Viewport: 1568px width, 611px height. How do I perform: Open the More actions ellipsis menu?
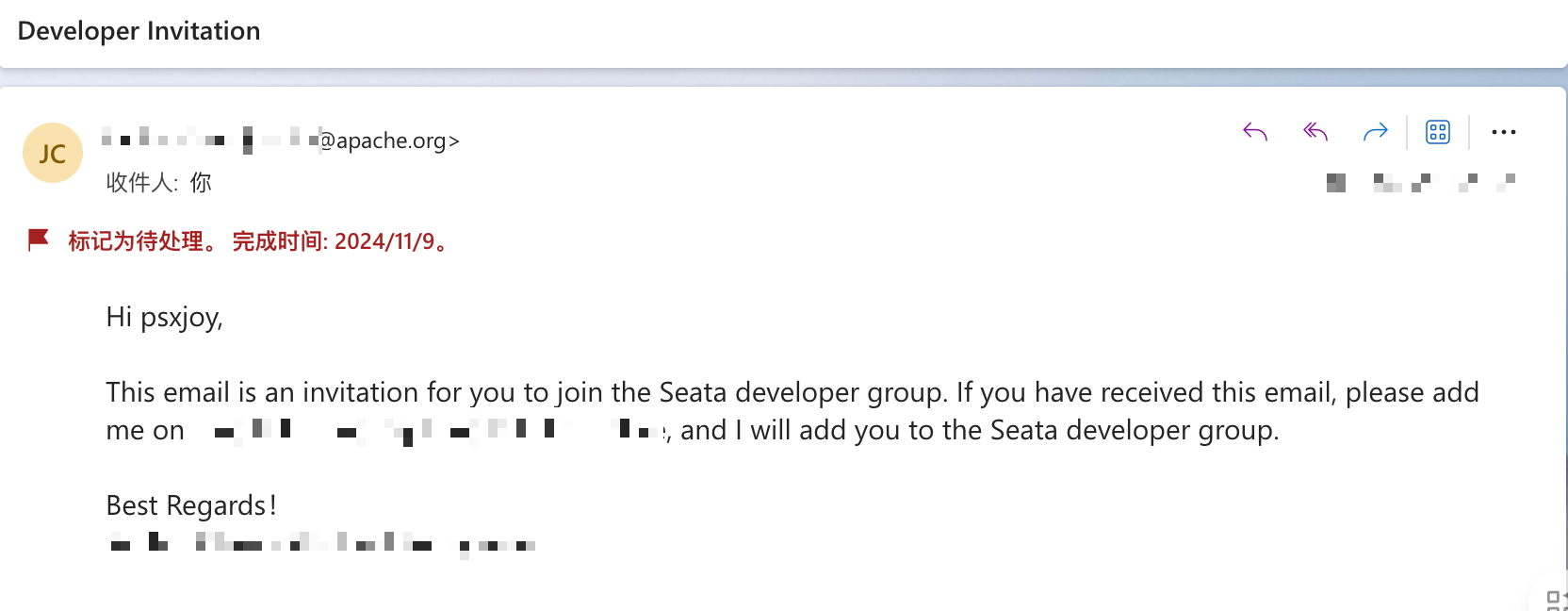pyautogui.click(x=1503, y=132)
